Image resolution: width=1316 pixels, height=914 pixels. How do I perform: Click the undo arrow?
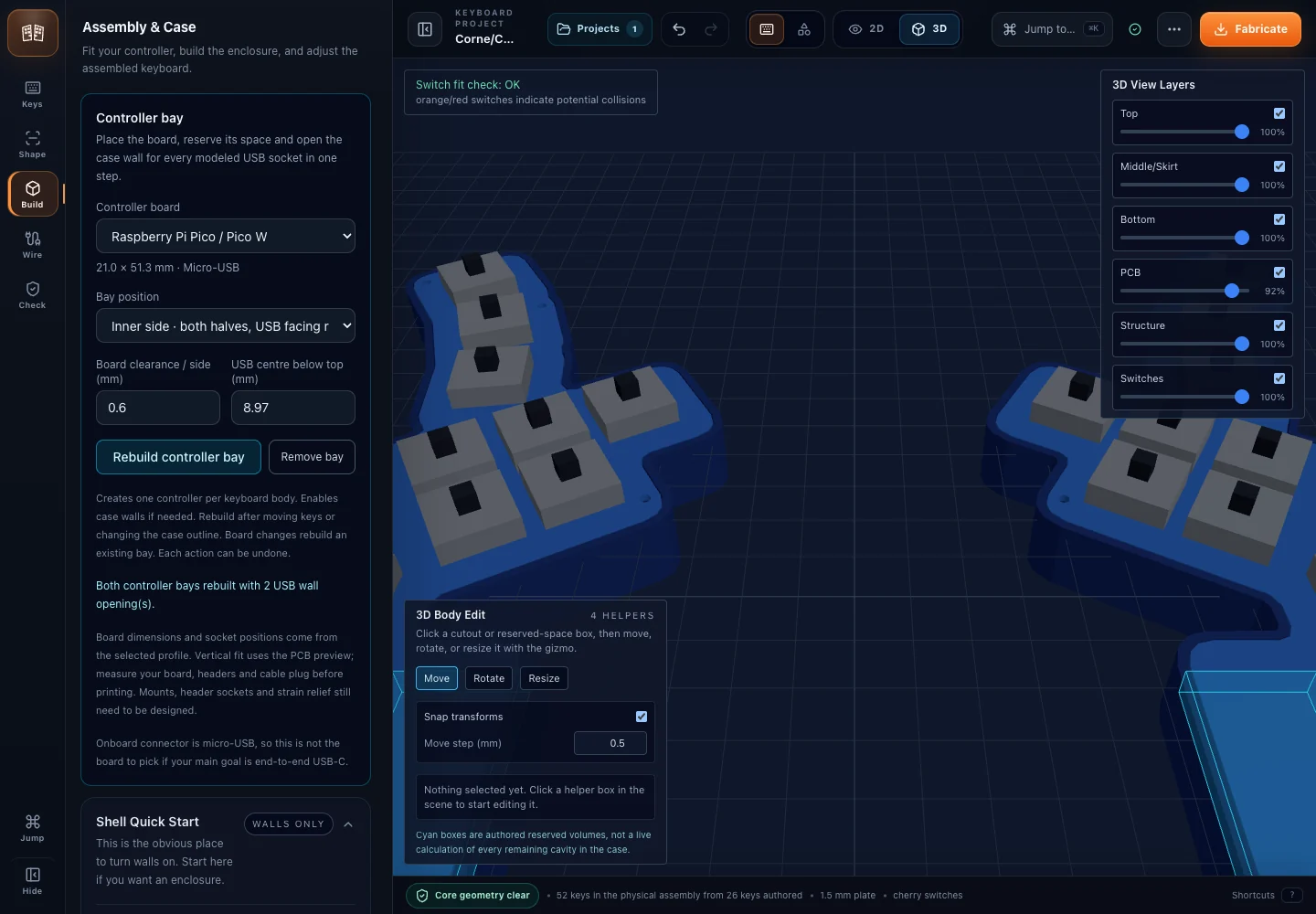pyautogui.click(x=679, y=29)
